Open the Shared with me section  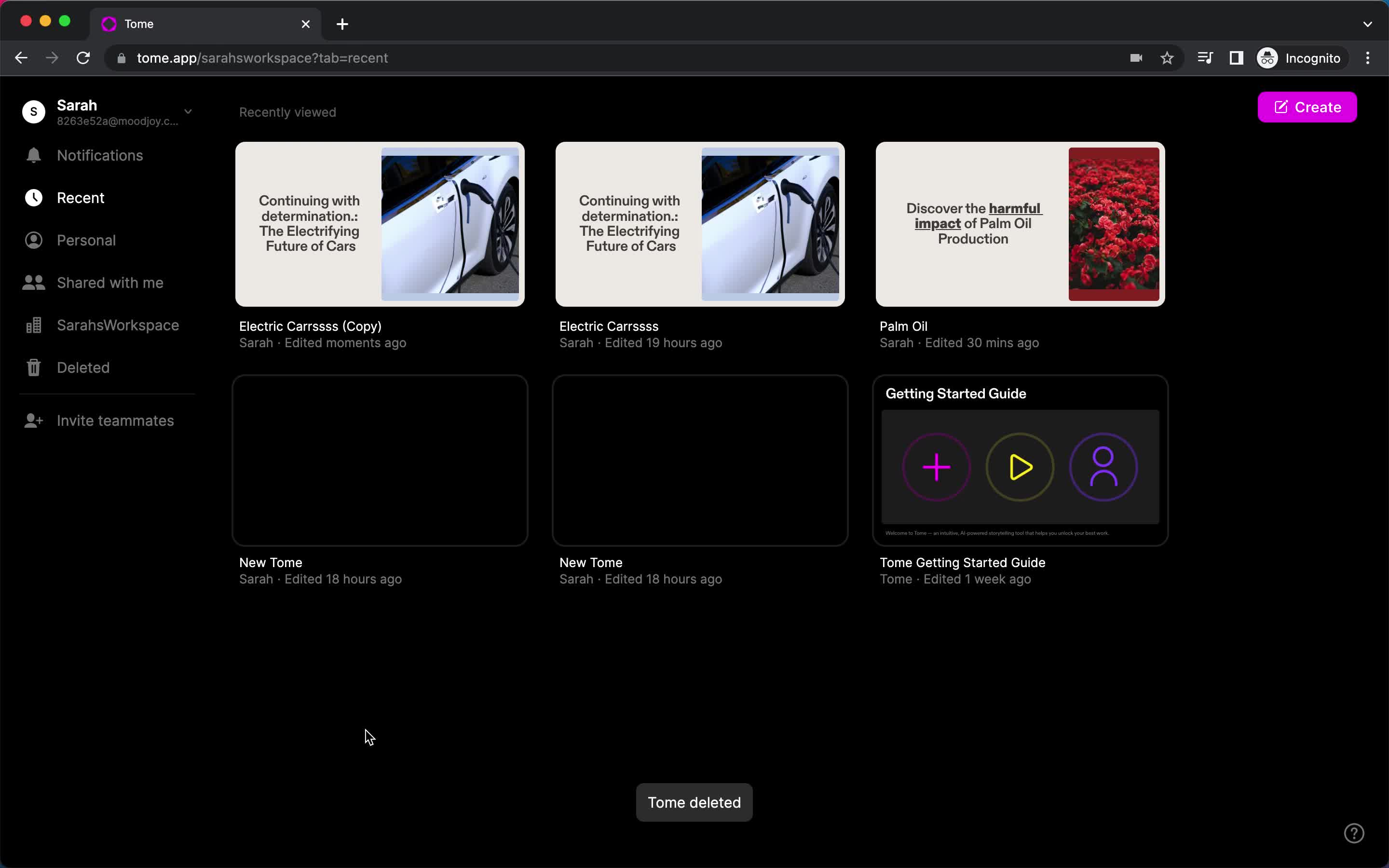110,282
